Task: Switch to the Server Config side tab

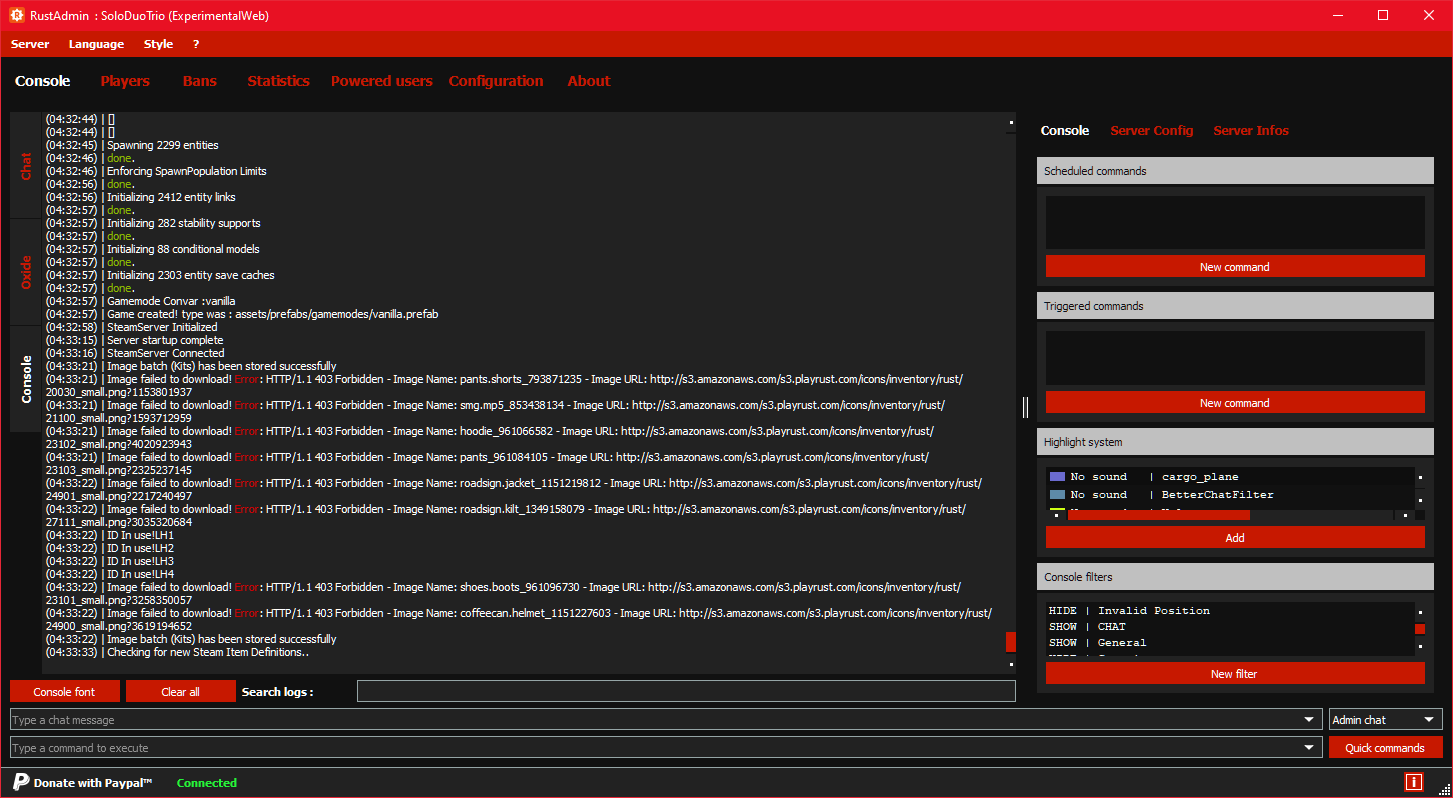Action: (x=1152, y=131)
